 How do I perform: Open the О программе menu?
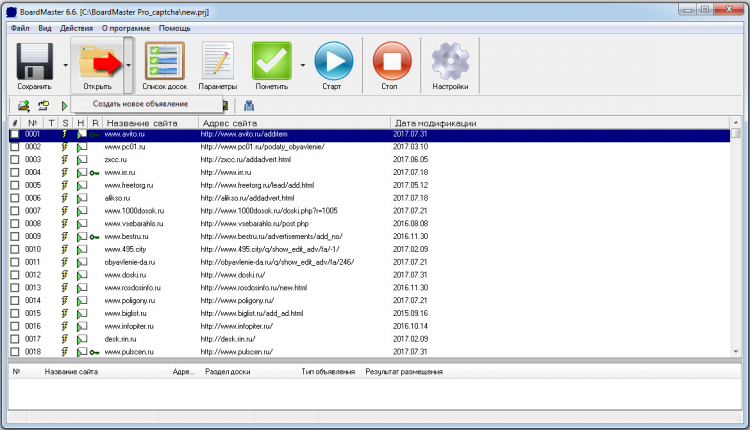tap(126, 28)
